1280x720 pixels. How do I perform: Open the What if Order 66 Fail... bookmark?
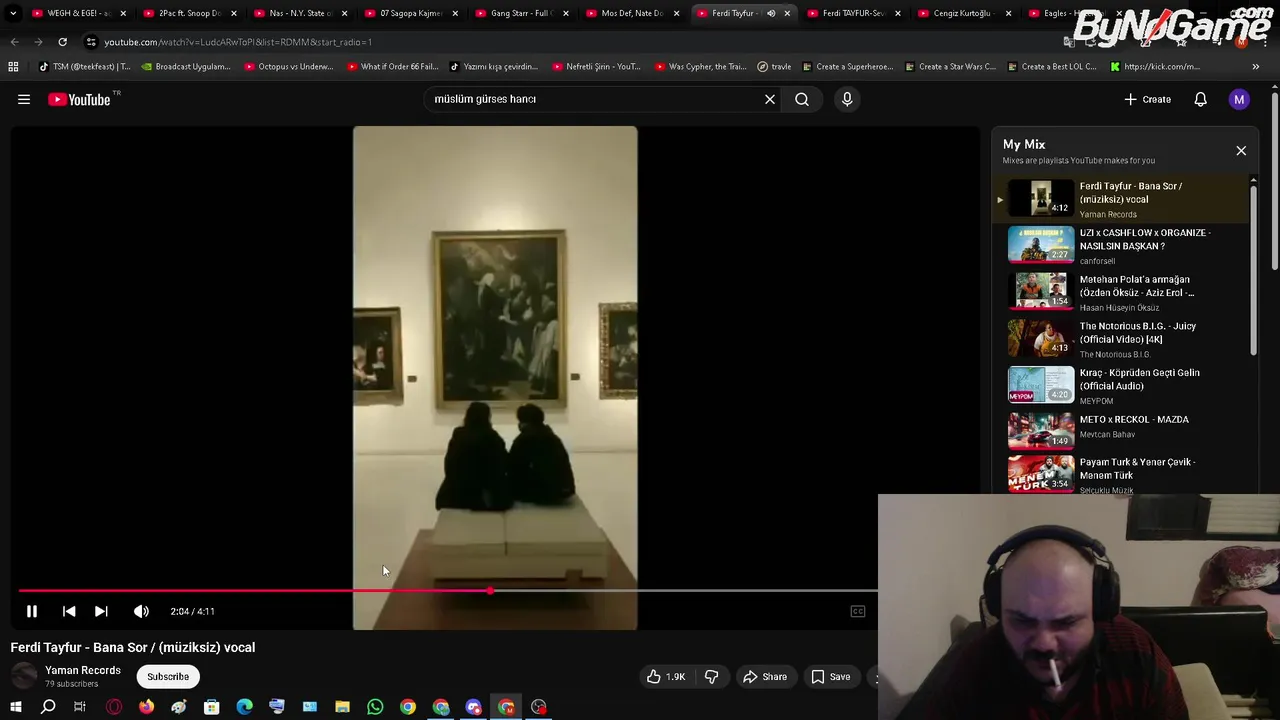tap(392, 67)
